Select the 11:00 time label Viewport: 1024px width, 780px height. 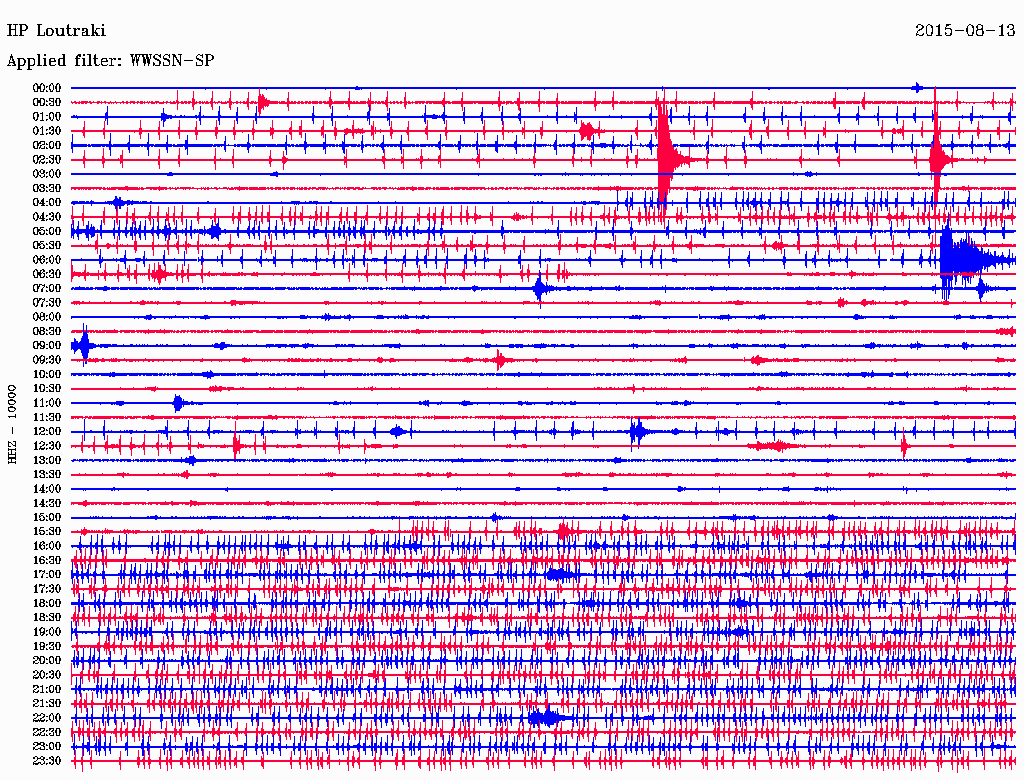coord(47,403)
